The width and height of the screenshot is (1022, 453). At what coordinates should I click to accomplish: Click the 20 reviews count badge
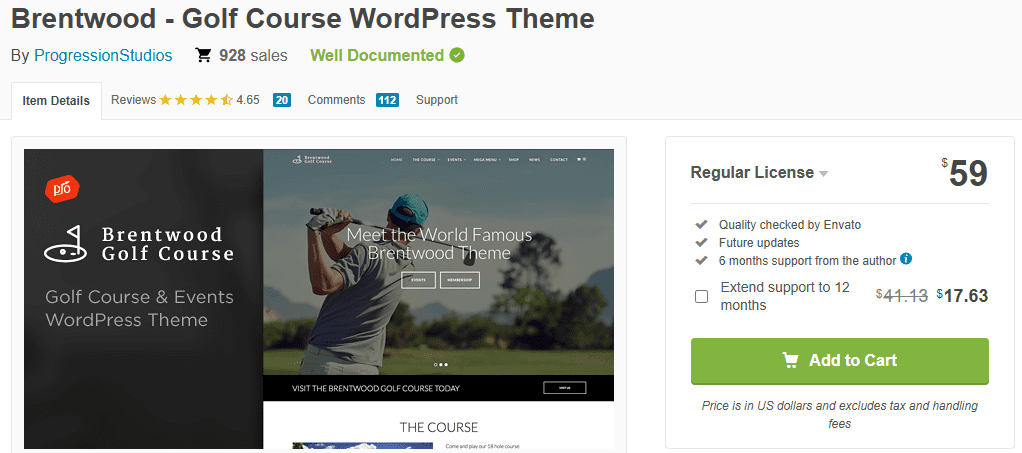click(x=282, y=100)
